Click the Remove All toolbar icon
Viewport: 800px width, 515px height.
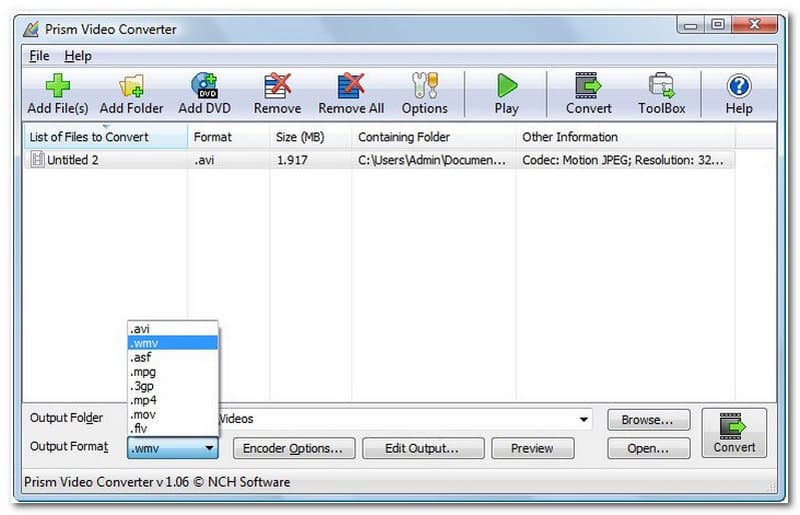pyautogui.click(x=351, y=85)
